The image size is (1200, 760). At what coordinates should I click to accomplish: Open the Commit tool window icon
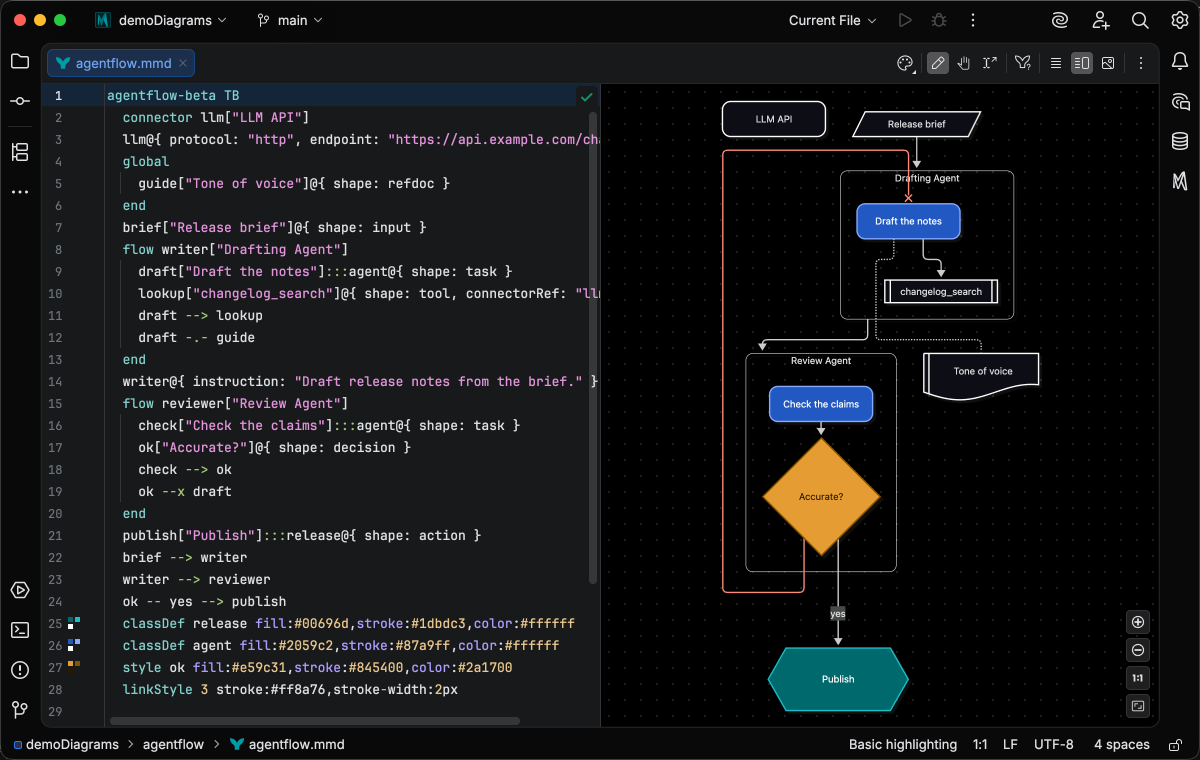point(20,101)
